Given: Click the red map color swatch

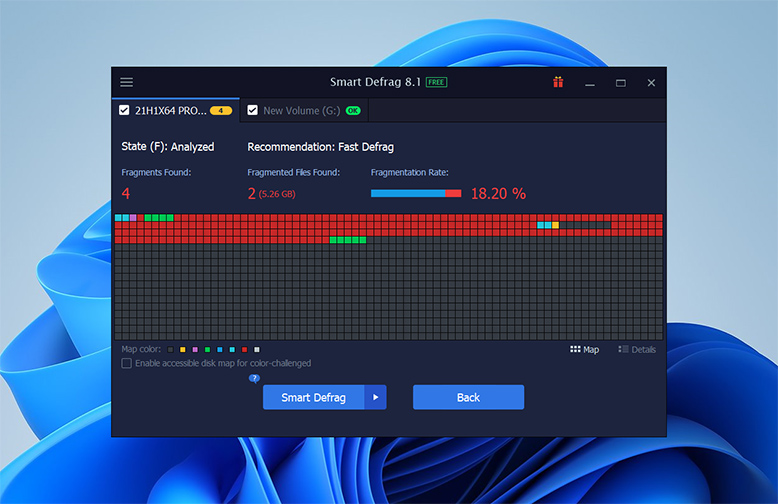Looking at the screenshot, I should coord(244,350).
